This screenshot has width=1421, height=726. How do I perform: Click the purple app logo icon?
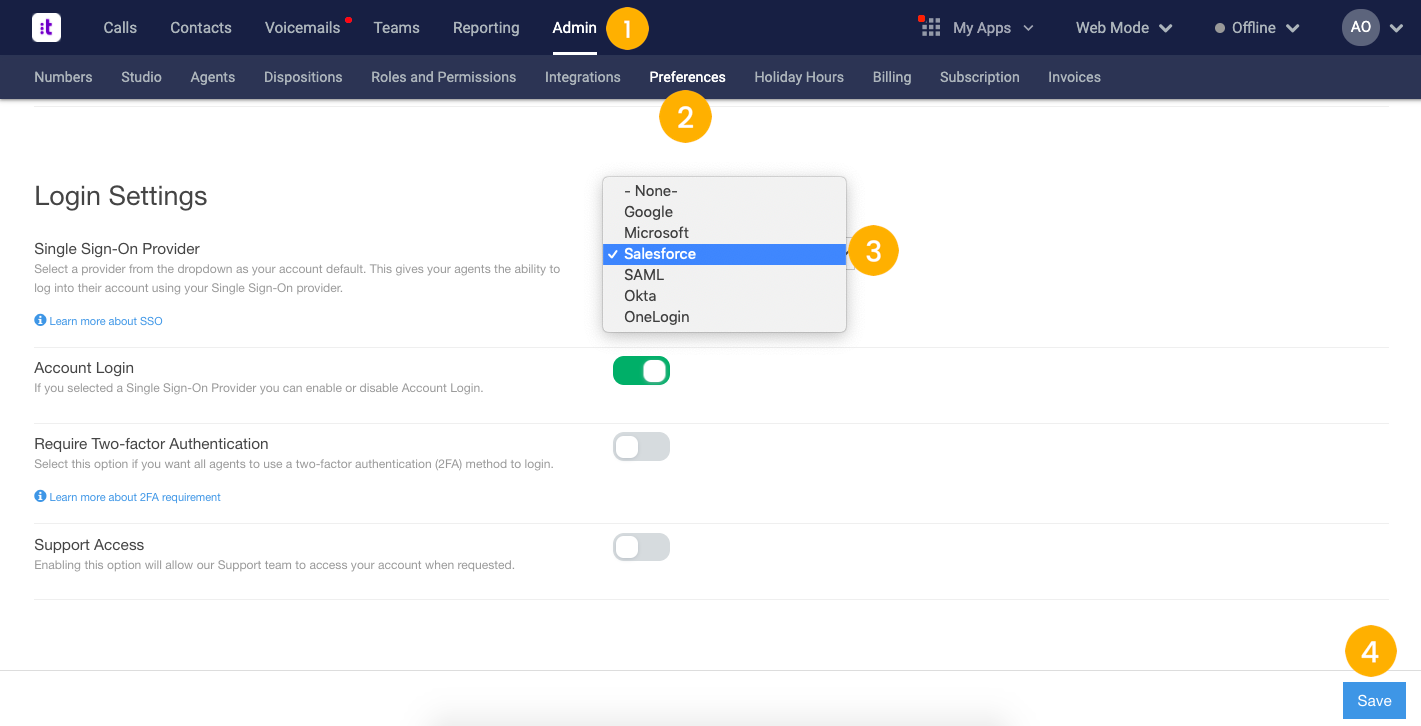click(x=46, y=27)
